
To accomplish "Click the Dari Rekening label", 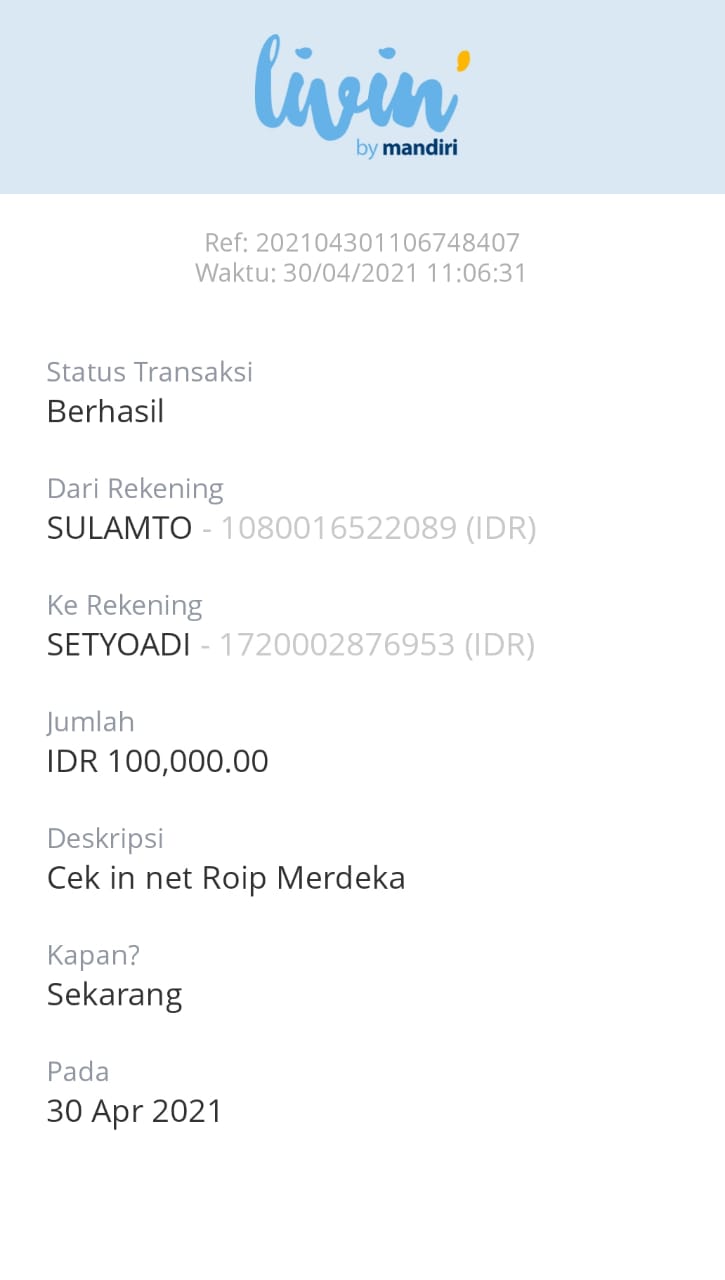I will click(x=135, y=488).
